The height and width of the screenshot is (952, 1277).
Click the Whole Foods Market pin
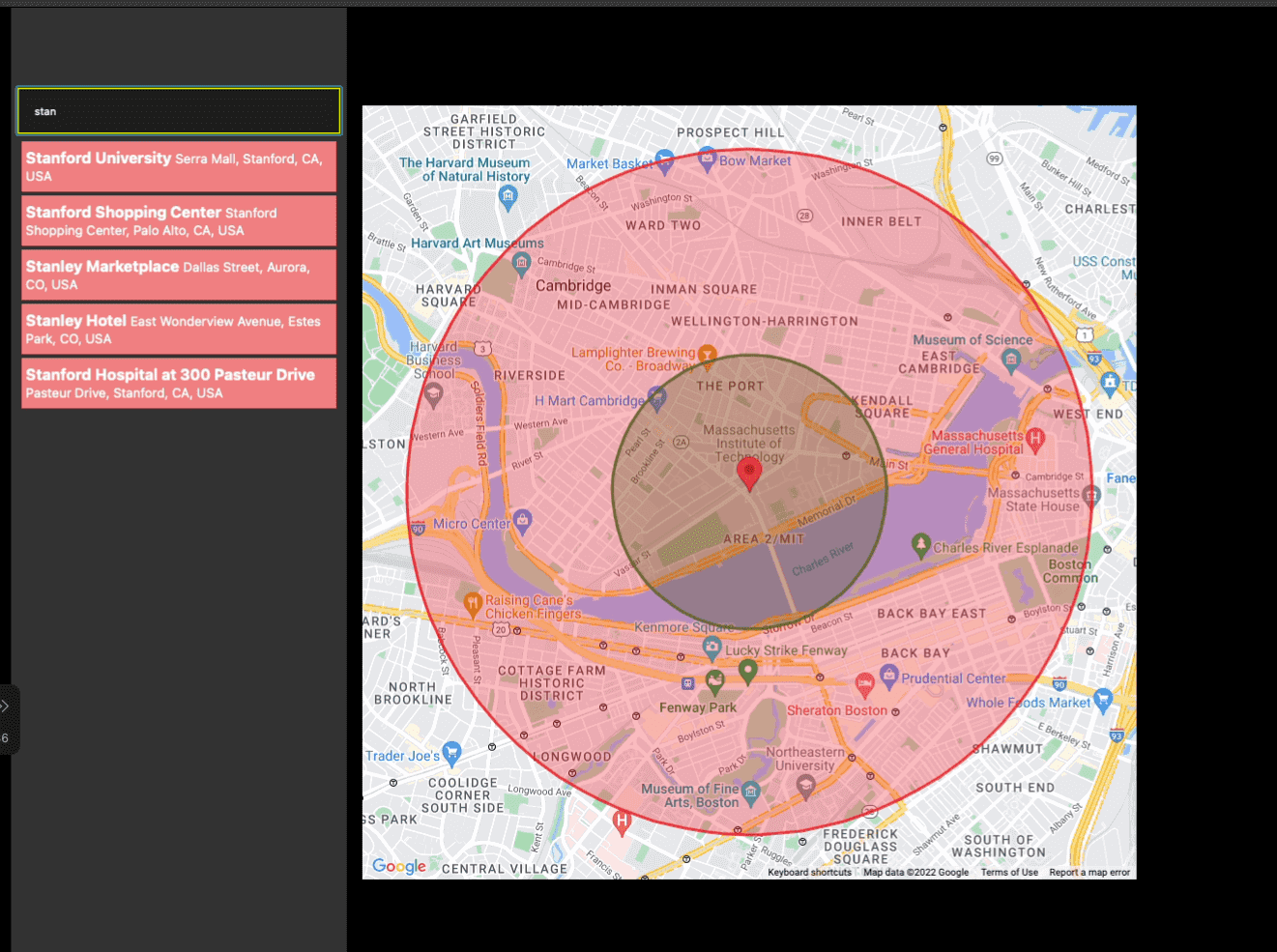click(x=1103, y=700)
